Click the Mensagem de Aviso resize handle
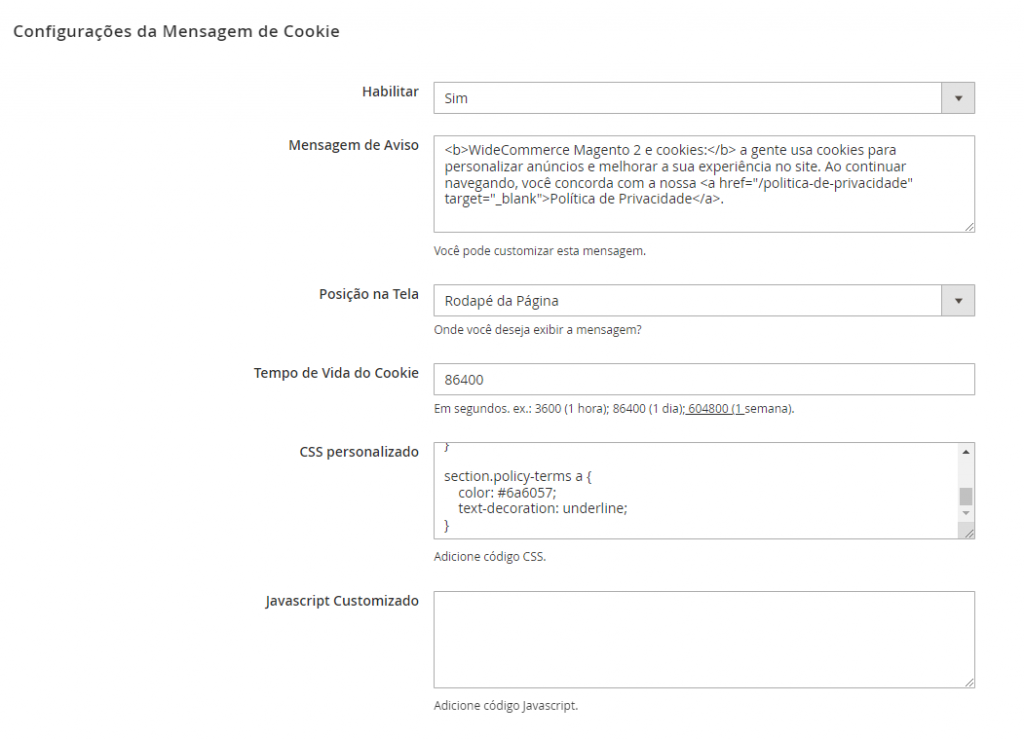 (x=969, y=227)
